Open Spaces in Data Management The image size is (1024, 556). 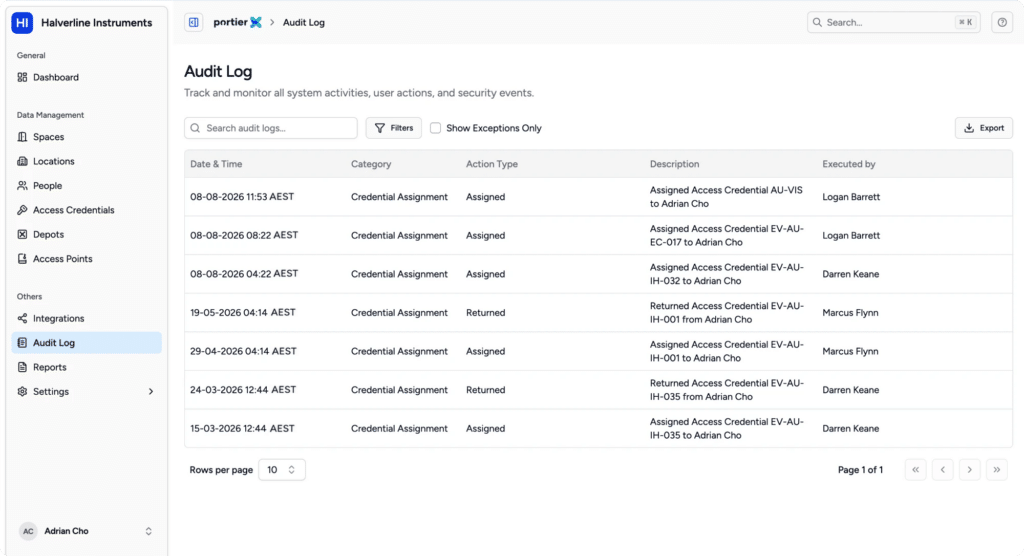click(x=86, y=137)
